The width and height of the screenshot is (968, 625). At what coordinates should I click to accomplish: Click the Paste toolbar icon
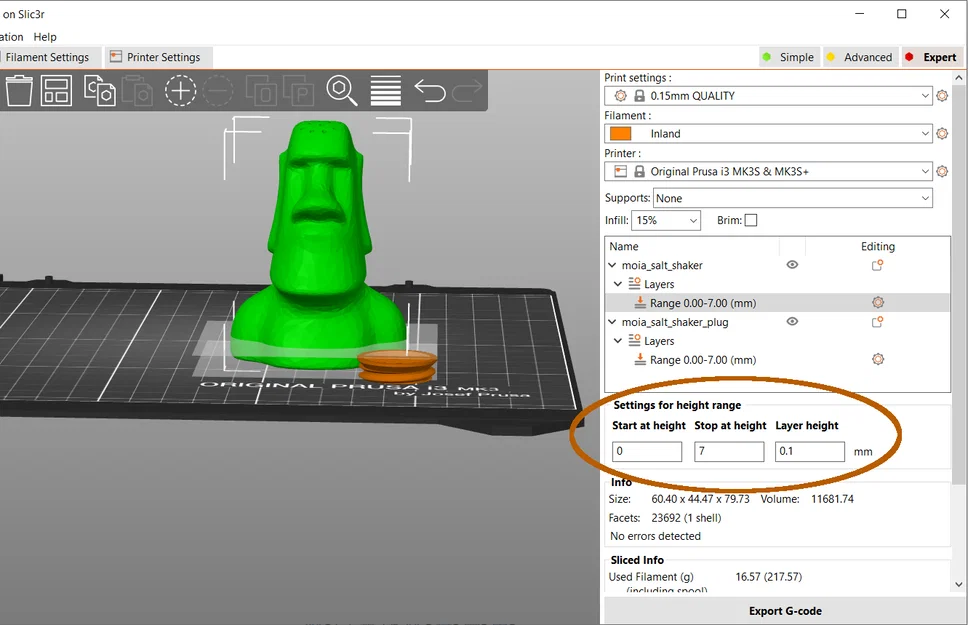pyautogui.click(x=137, y=91)
